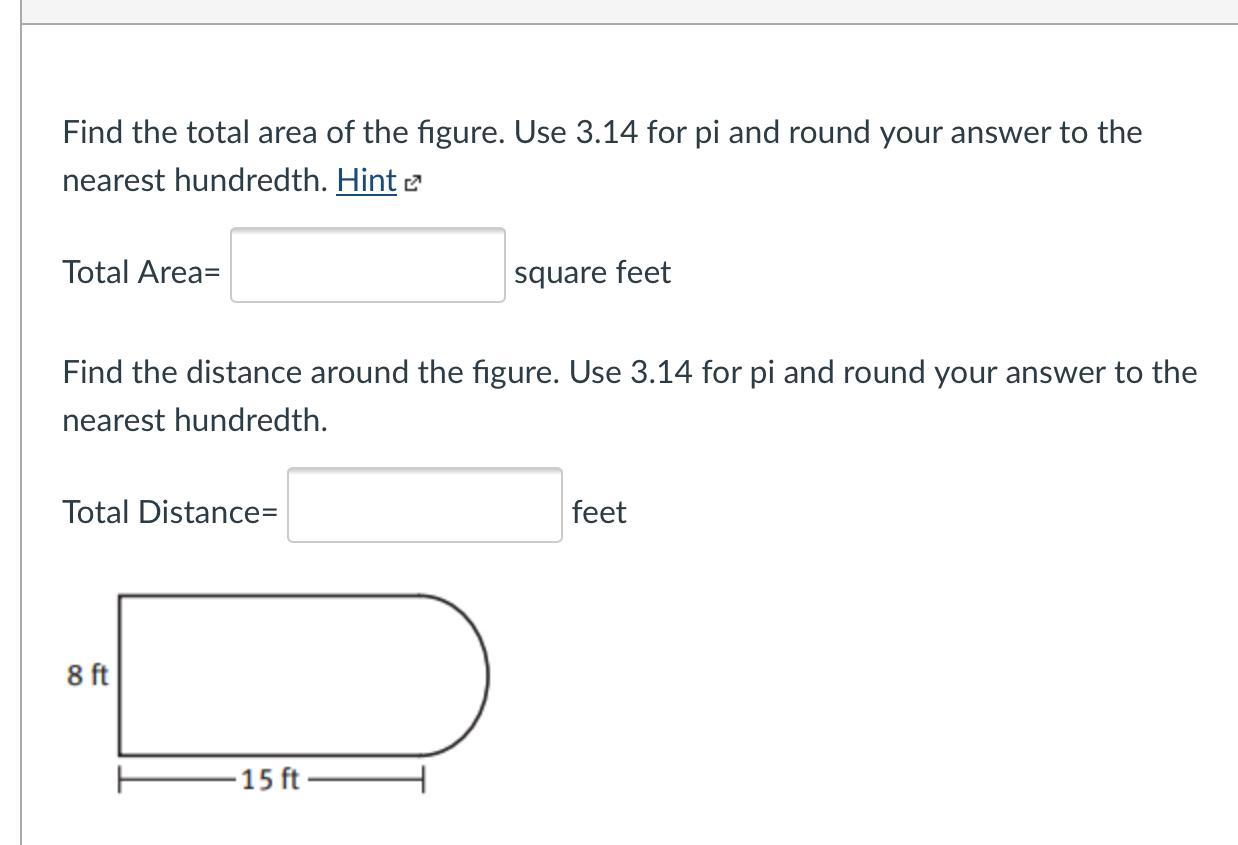Click "nearest hundredth." under the distance question
This screenshot has height=845, width=1238.
(x=195, y=420)
